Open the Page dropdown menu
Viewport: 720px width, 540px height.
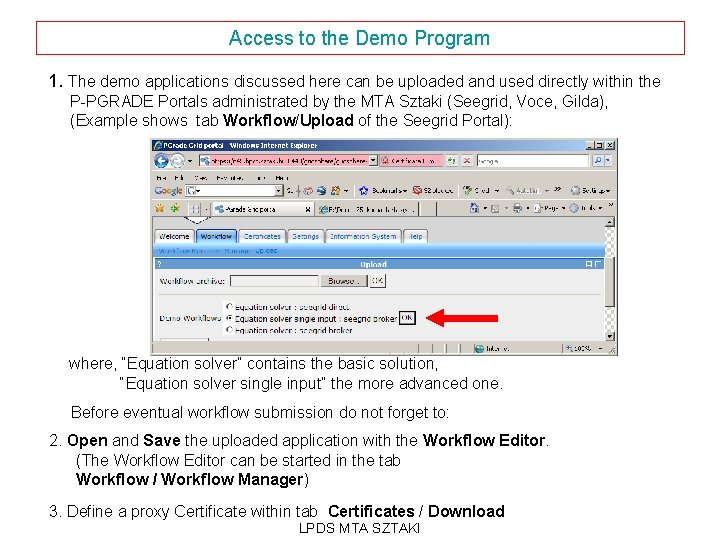pos(550,208)
